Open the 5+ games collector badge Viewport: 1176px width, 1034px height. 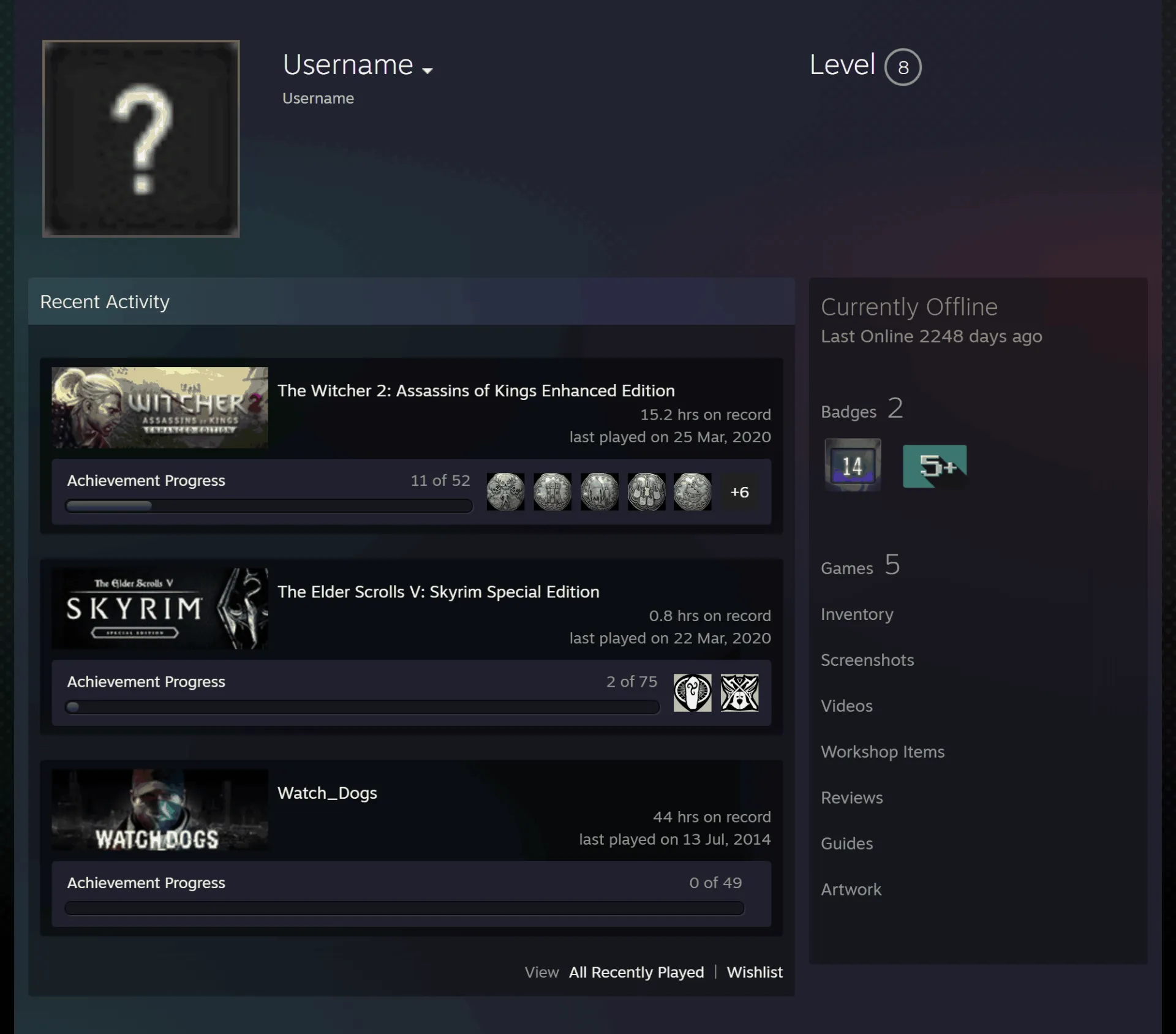[x=935, y=466]
